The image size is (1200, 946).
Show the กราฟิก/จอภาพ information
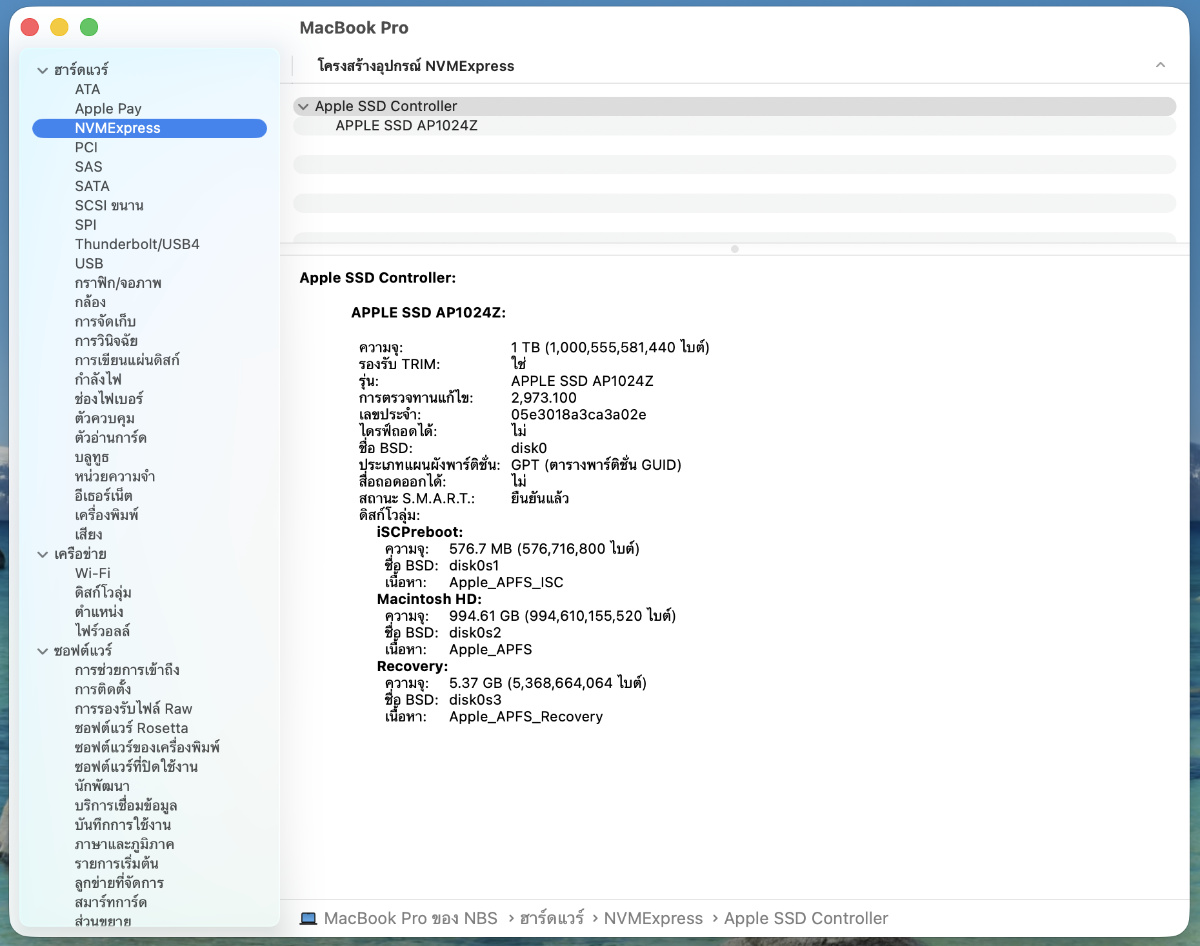tap(118, 283)
